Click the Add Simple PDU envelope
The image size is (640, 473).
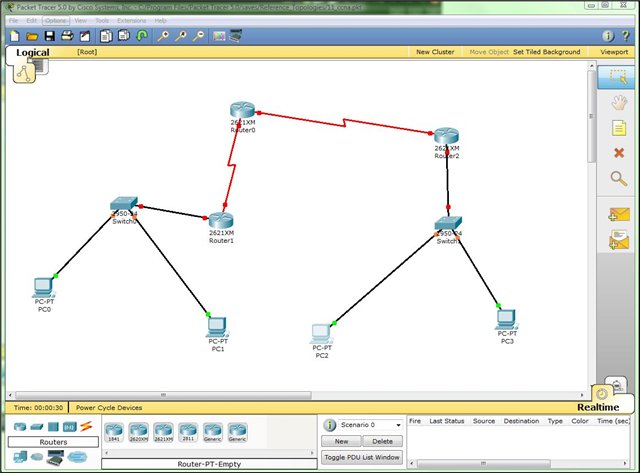coord(617,214)
